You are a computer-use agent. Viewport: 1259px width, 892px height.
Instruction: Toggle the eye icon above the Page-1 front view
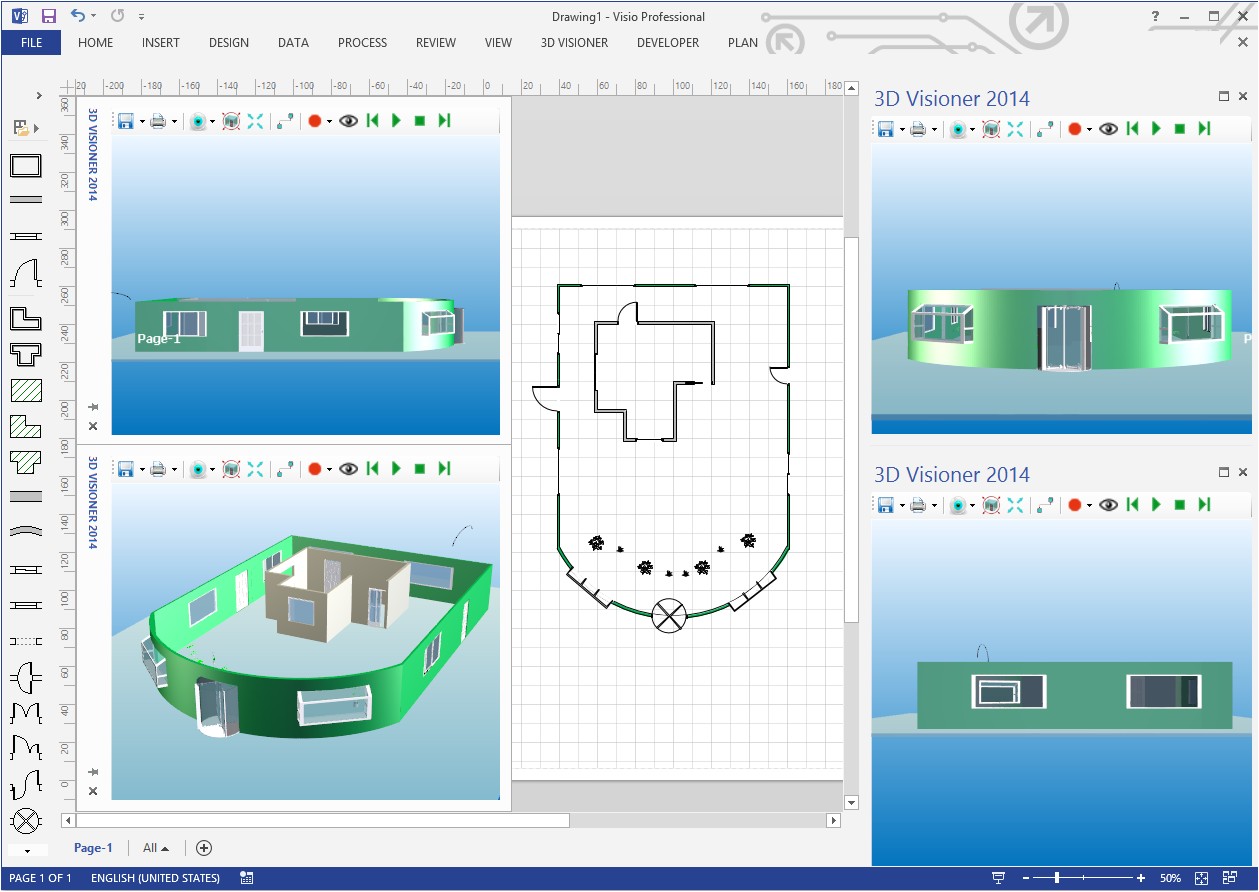[348, 121]
